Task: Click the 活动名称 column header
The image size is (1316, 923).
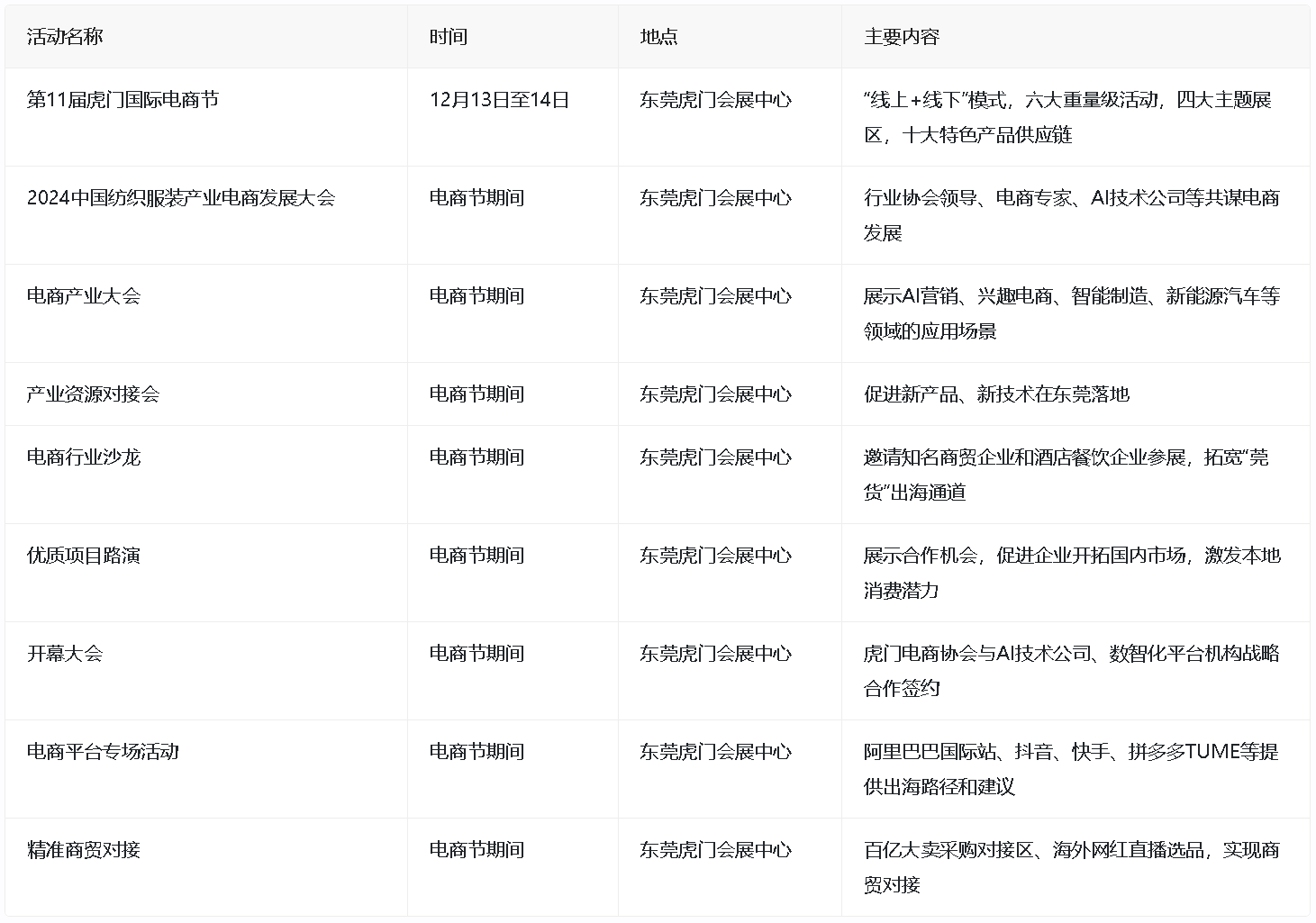Action: (x=65, y=37)
